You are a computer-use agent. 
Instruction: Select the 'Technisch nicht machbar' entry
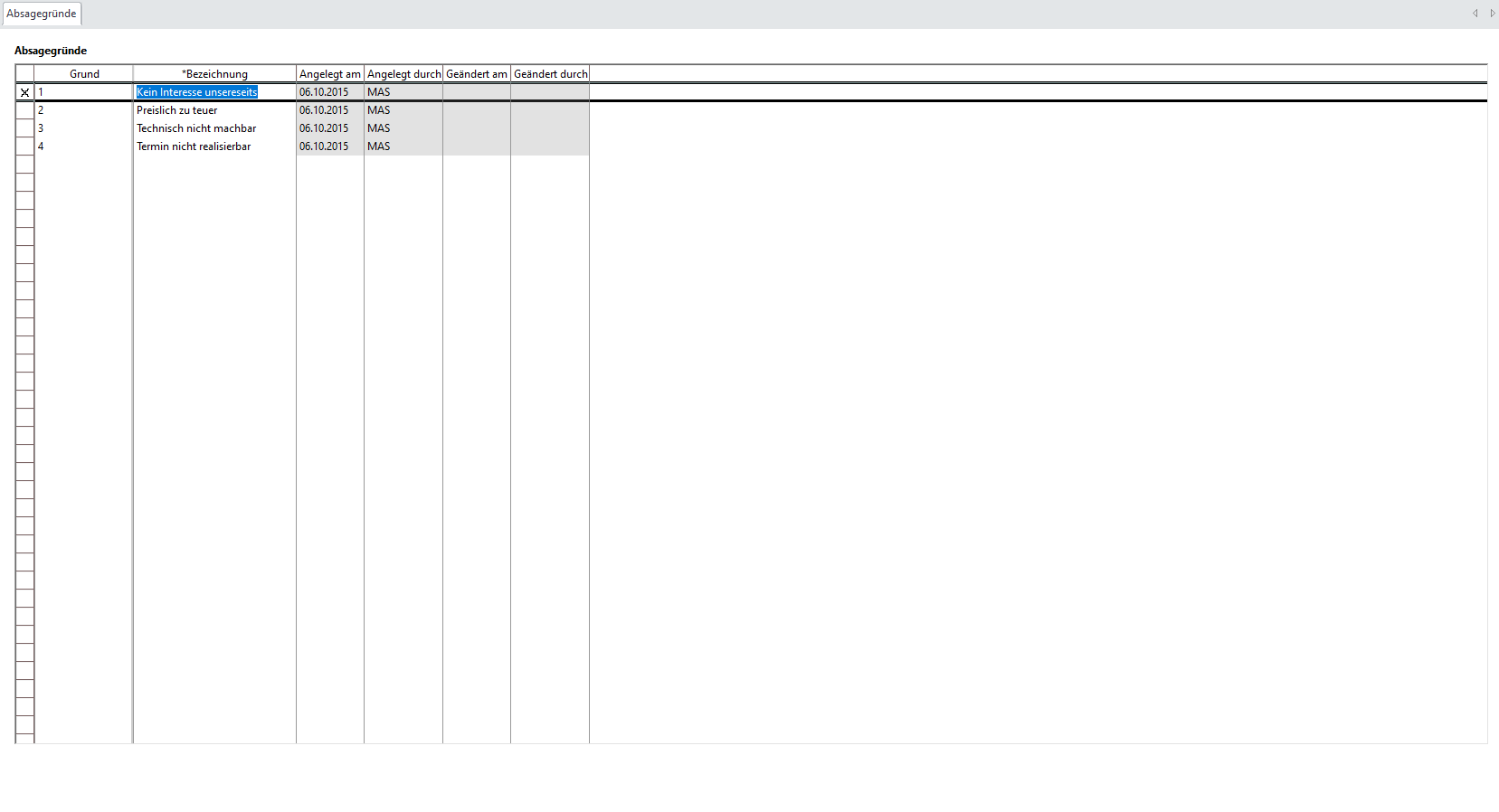[196, 128]
